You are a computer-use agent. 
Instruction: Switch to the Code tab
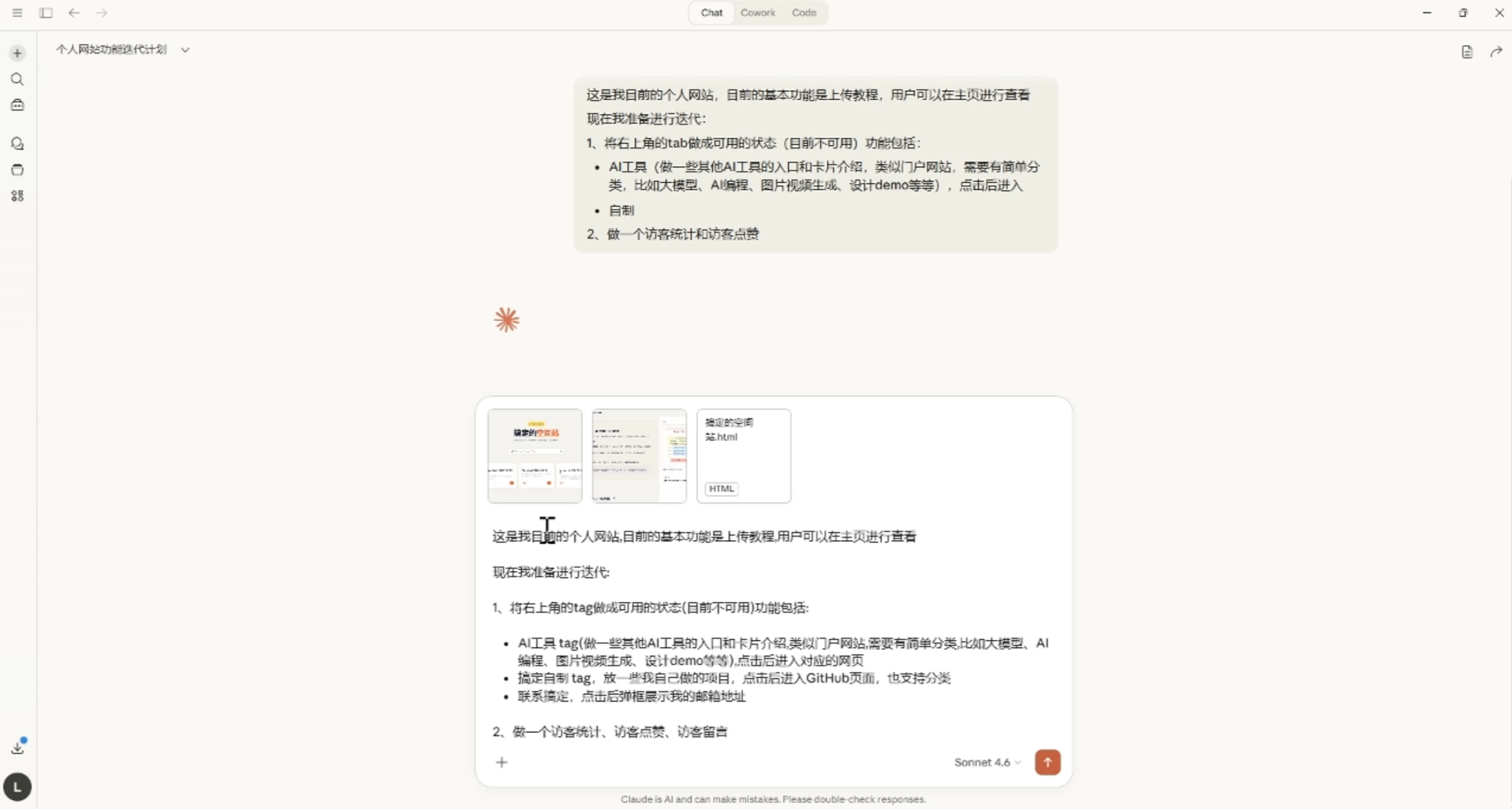point(803,13)
